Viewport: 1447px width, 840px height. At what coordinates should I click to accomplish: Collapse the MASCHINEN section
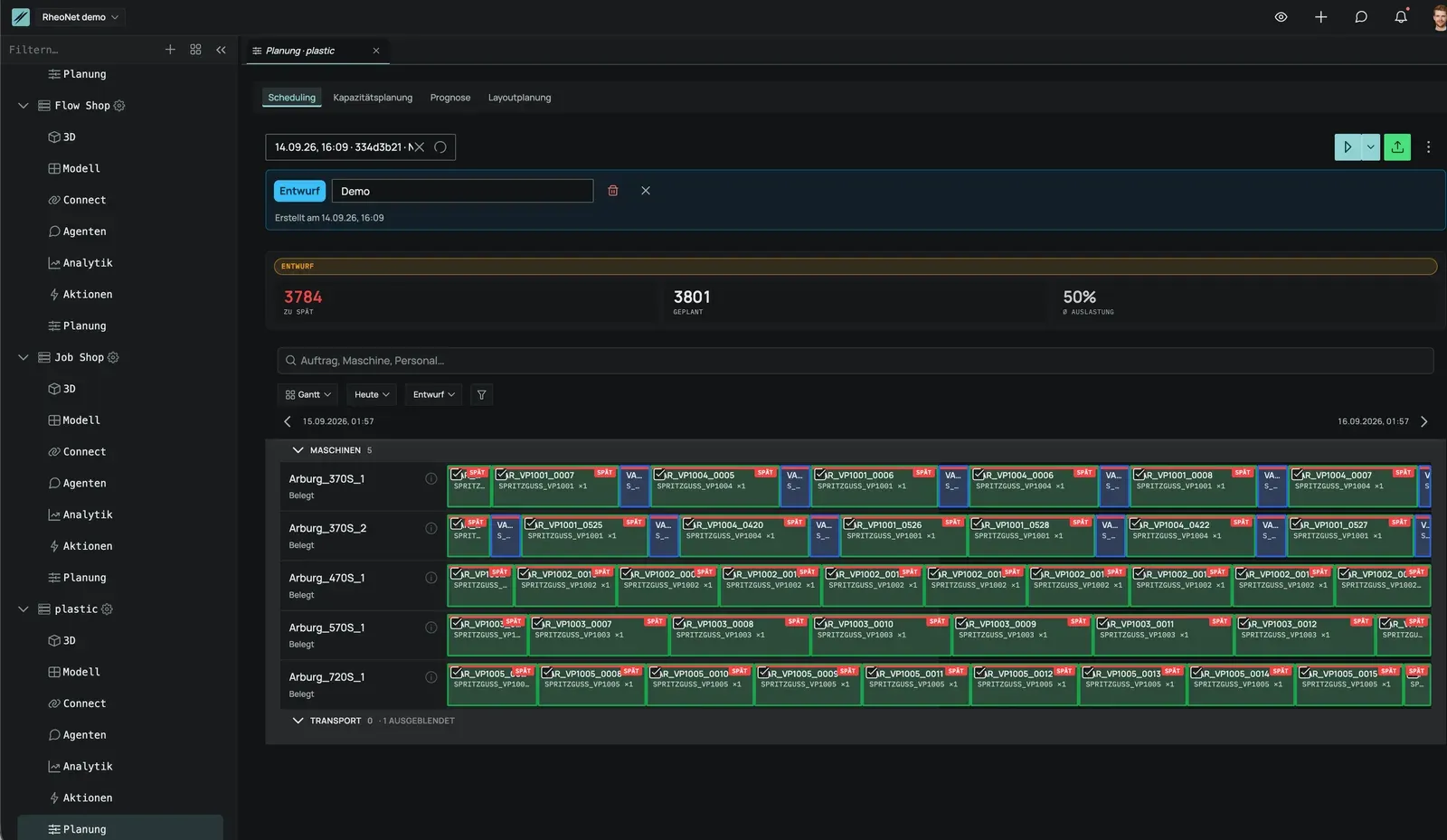click(298, 450)
